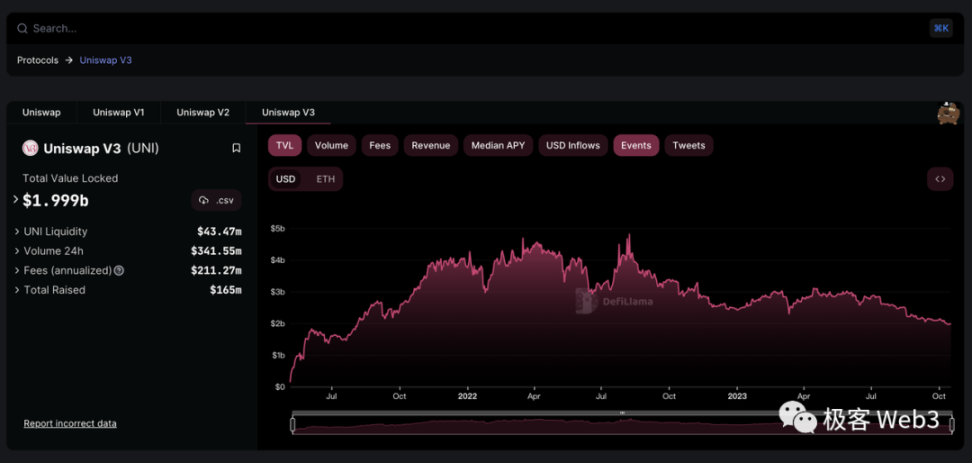Click the bookmark icon beside Uniswap V3
972x463 pixels.
coord(236,148)
